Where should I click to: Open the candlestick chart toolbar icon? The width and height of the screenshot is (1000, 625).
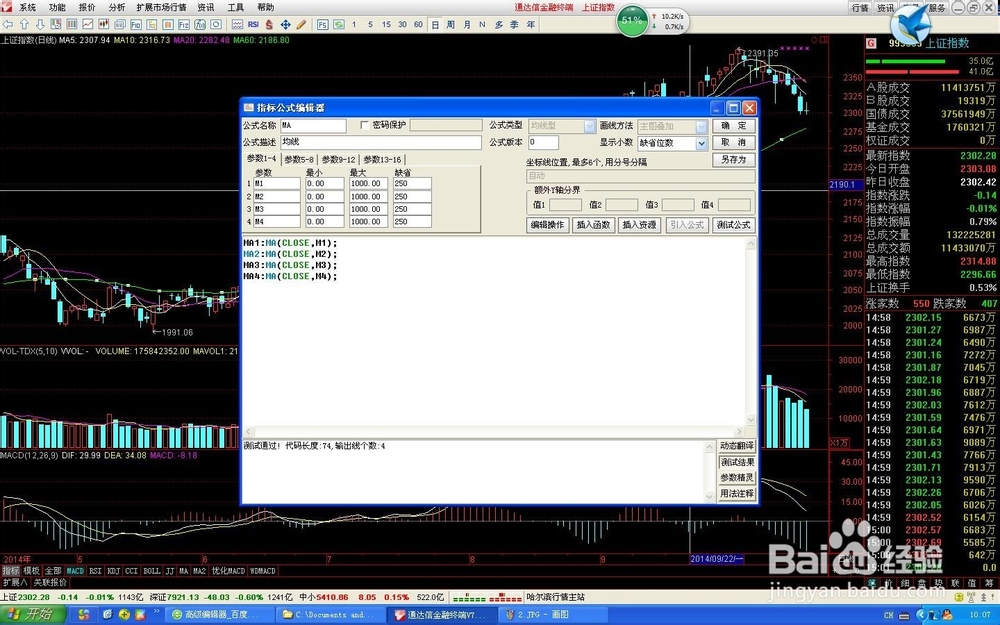point(104,24)
